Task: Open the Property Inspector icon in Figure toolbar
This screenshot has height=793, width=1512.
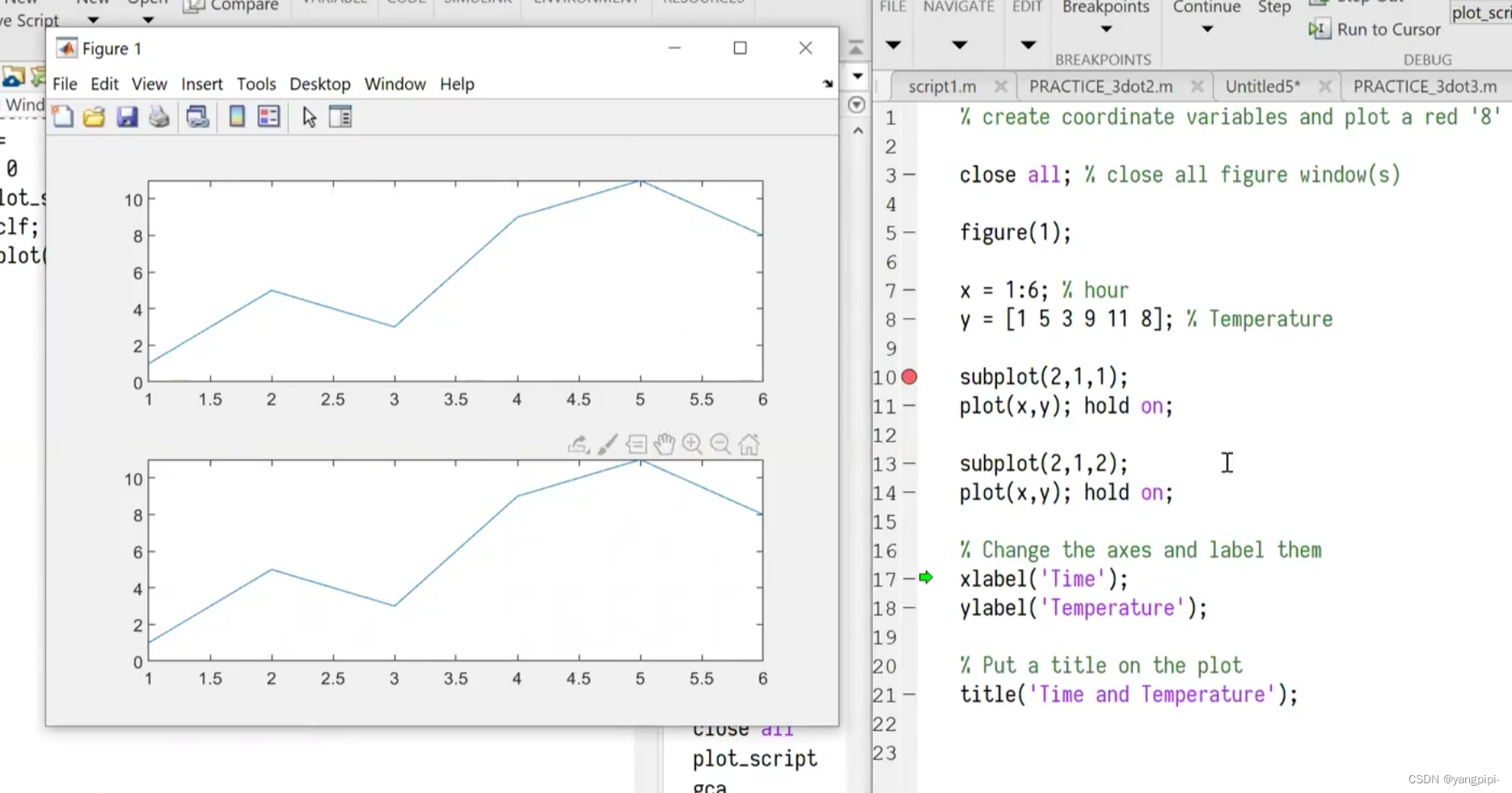Action: point(340,117)
